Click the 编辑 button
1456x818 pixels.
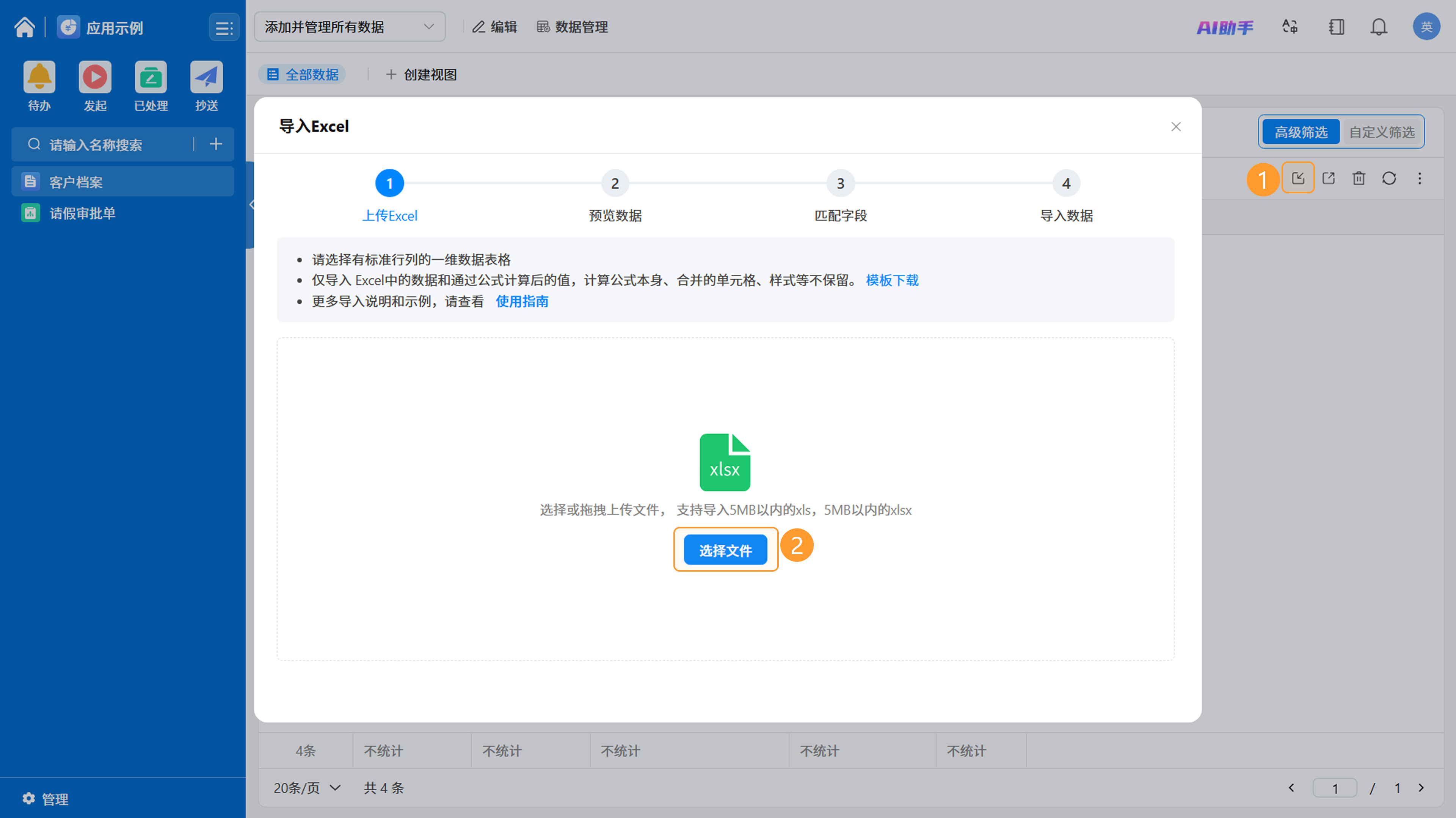click(494, 27)
